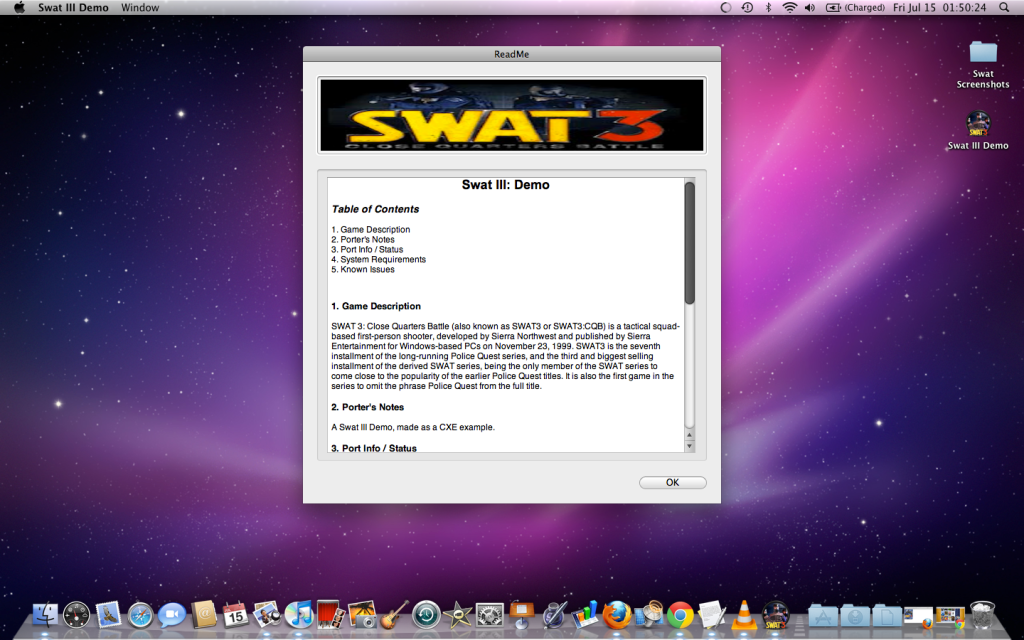Open the spotlight-and-blueprint utility icon in the dock
The image size is (1024, 640).
point(648,615)
